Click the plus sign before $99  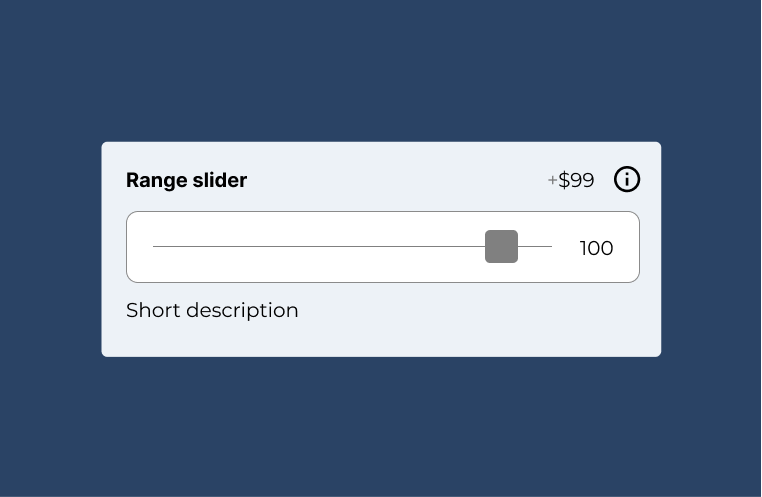click(x=552, y=181)
